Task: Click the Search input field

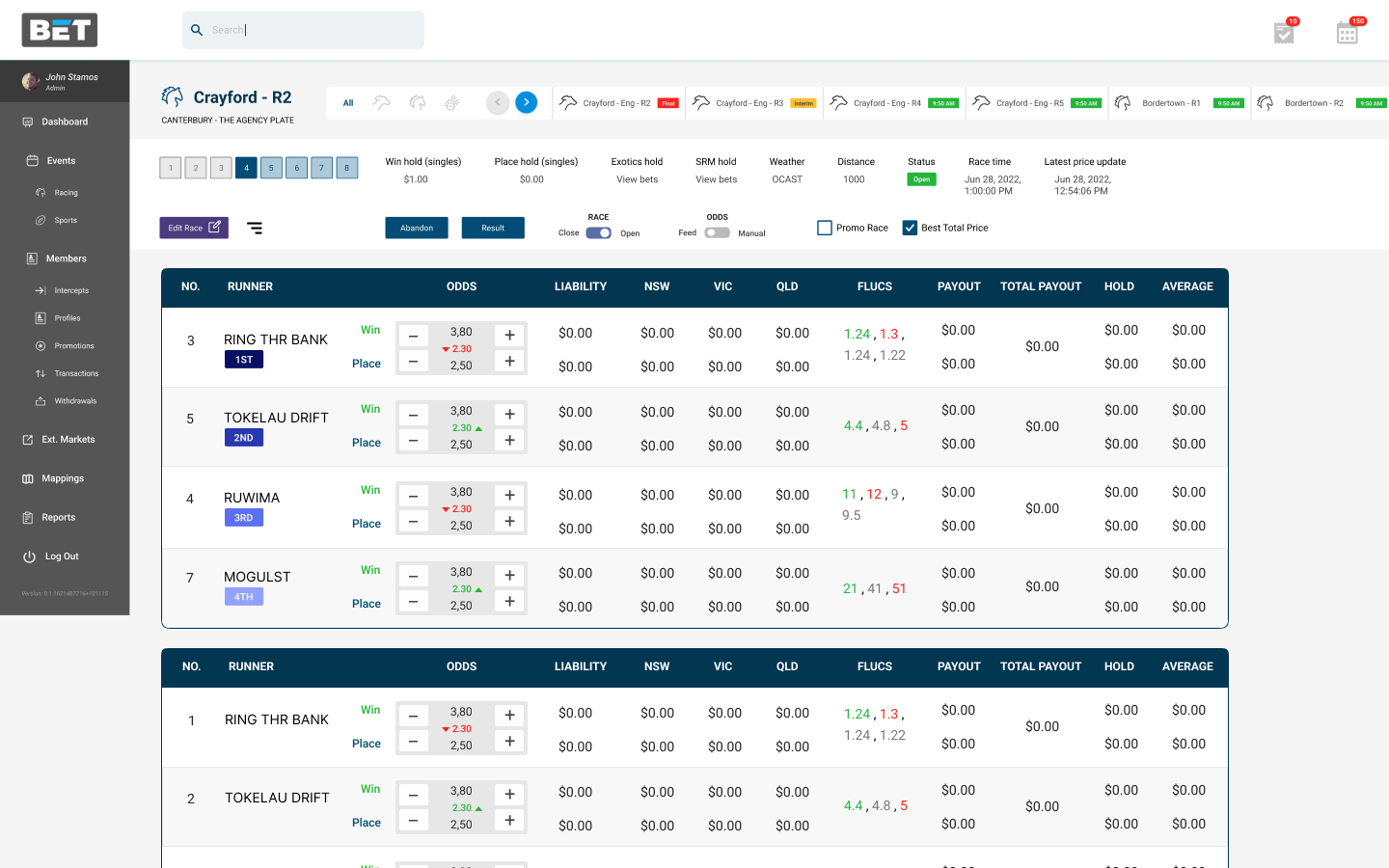Action: [x=309, y=30]
